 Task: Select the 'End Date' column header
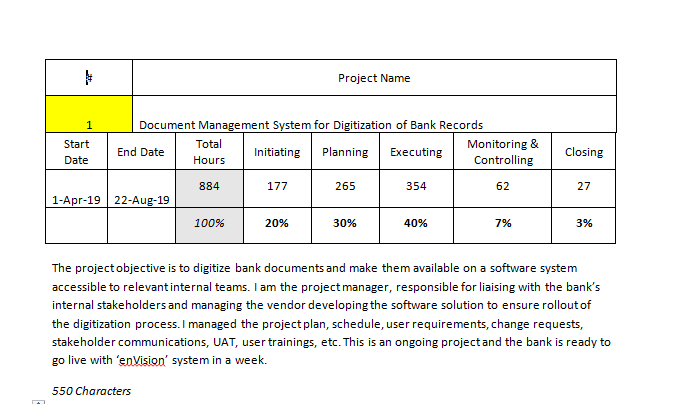click(141, 152)
